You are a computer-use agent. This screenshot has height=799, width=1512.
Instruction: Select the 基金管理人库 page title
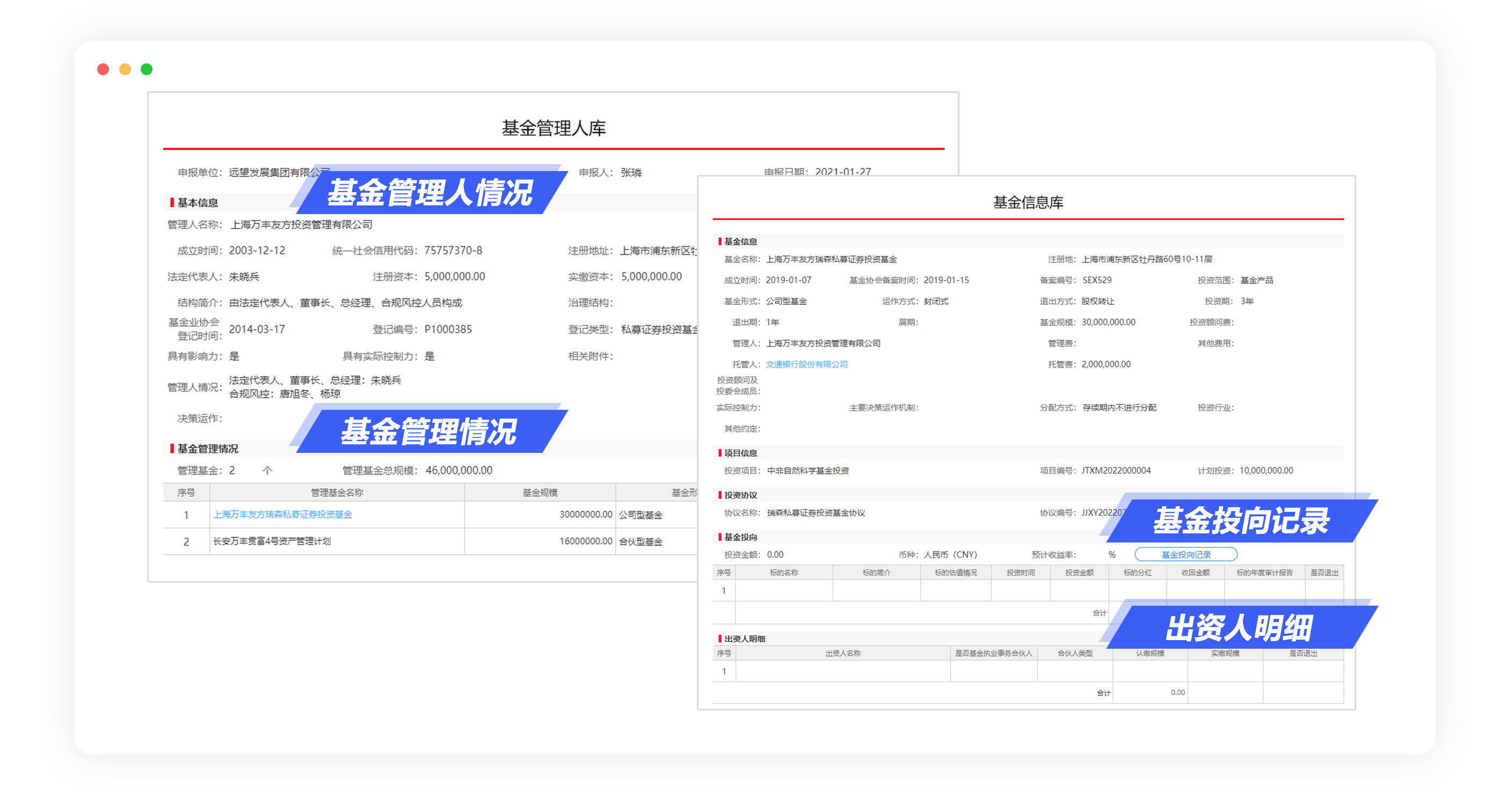554,128
